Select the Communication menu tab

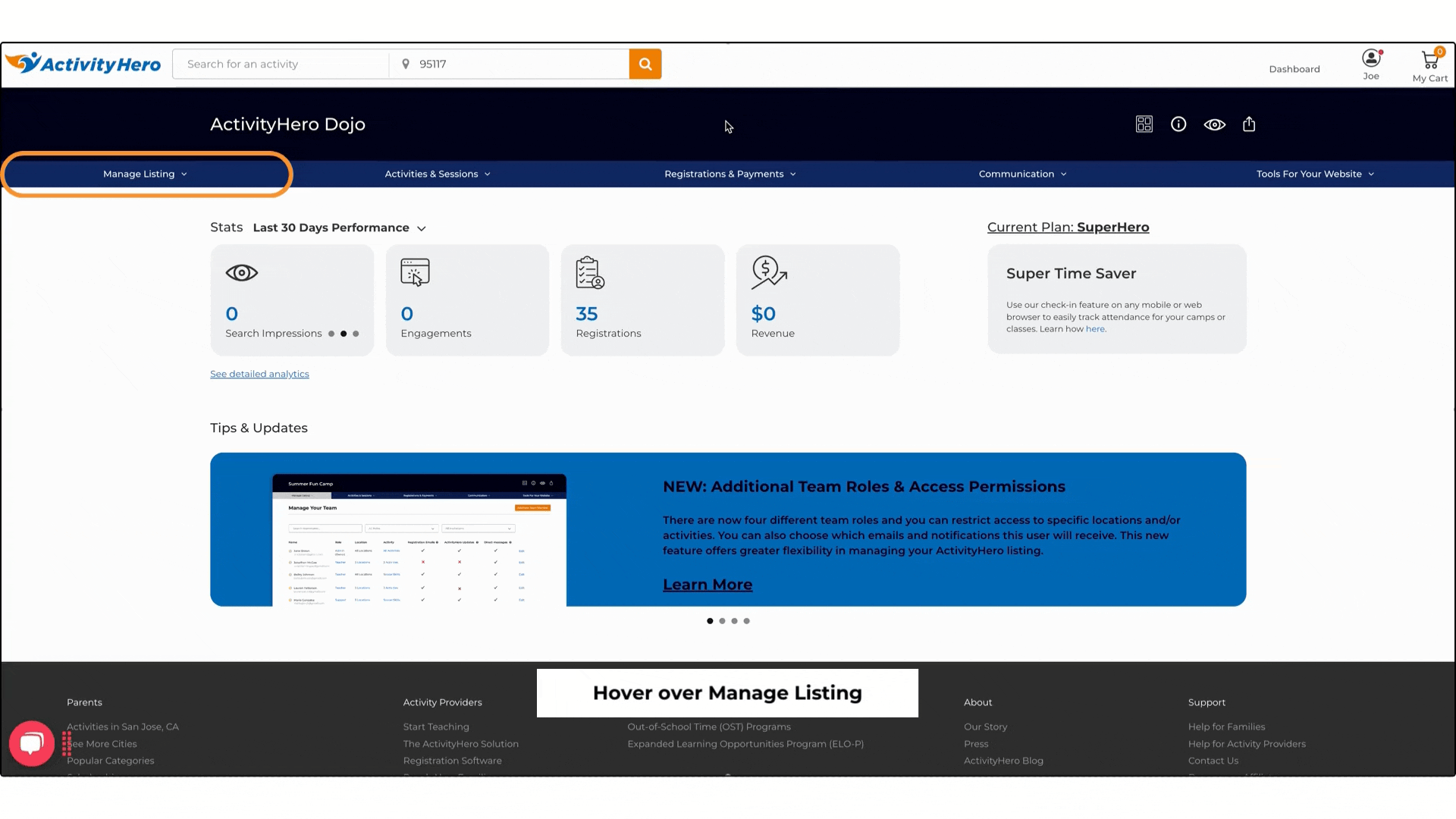click(1021, 174)
